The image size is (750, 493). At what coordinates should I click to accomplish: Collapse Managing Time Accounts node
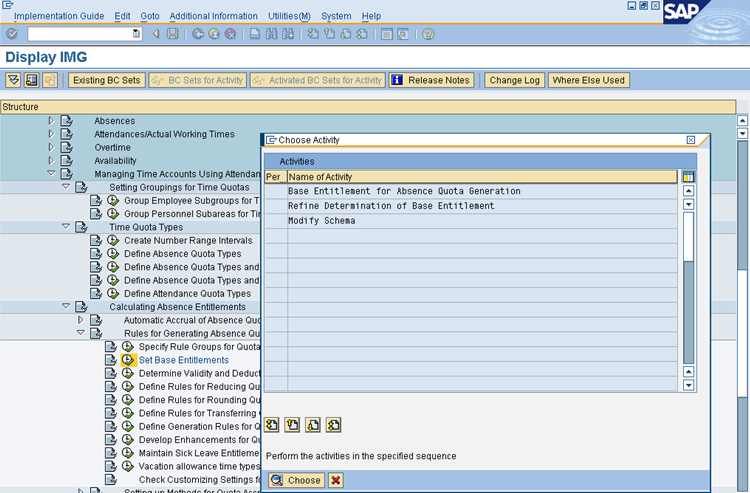coord(51,173)
